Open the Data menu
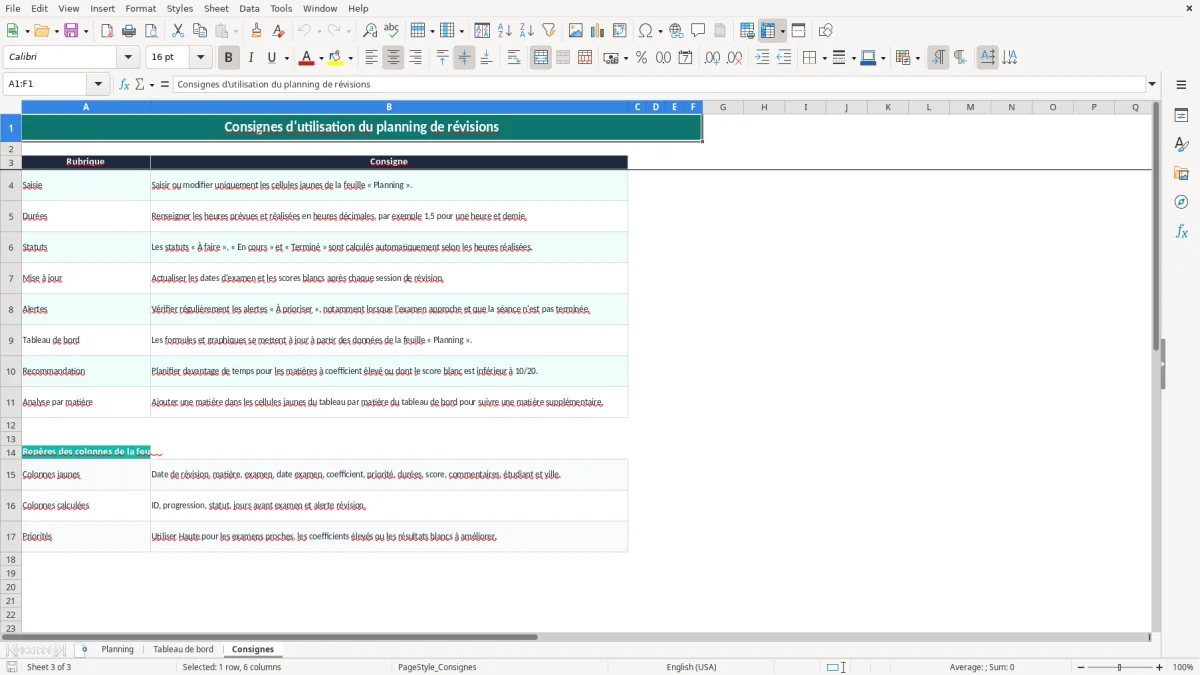1200x675 pixels. [x=249, y=8]
